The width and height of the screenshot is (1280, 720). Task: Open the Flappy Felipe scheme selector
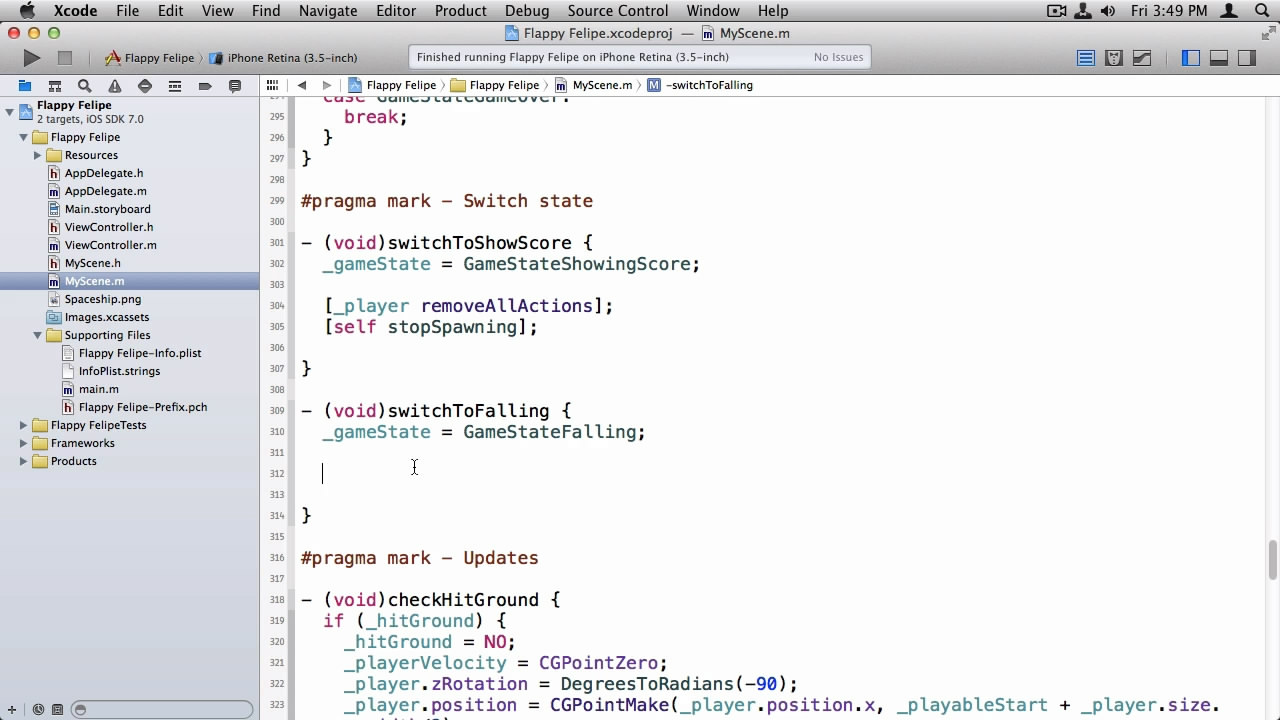pyautogui.click(x=150, y=58)
